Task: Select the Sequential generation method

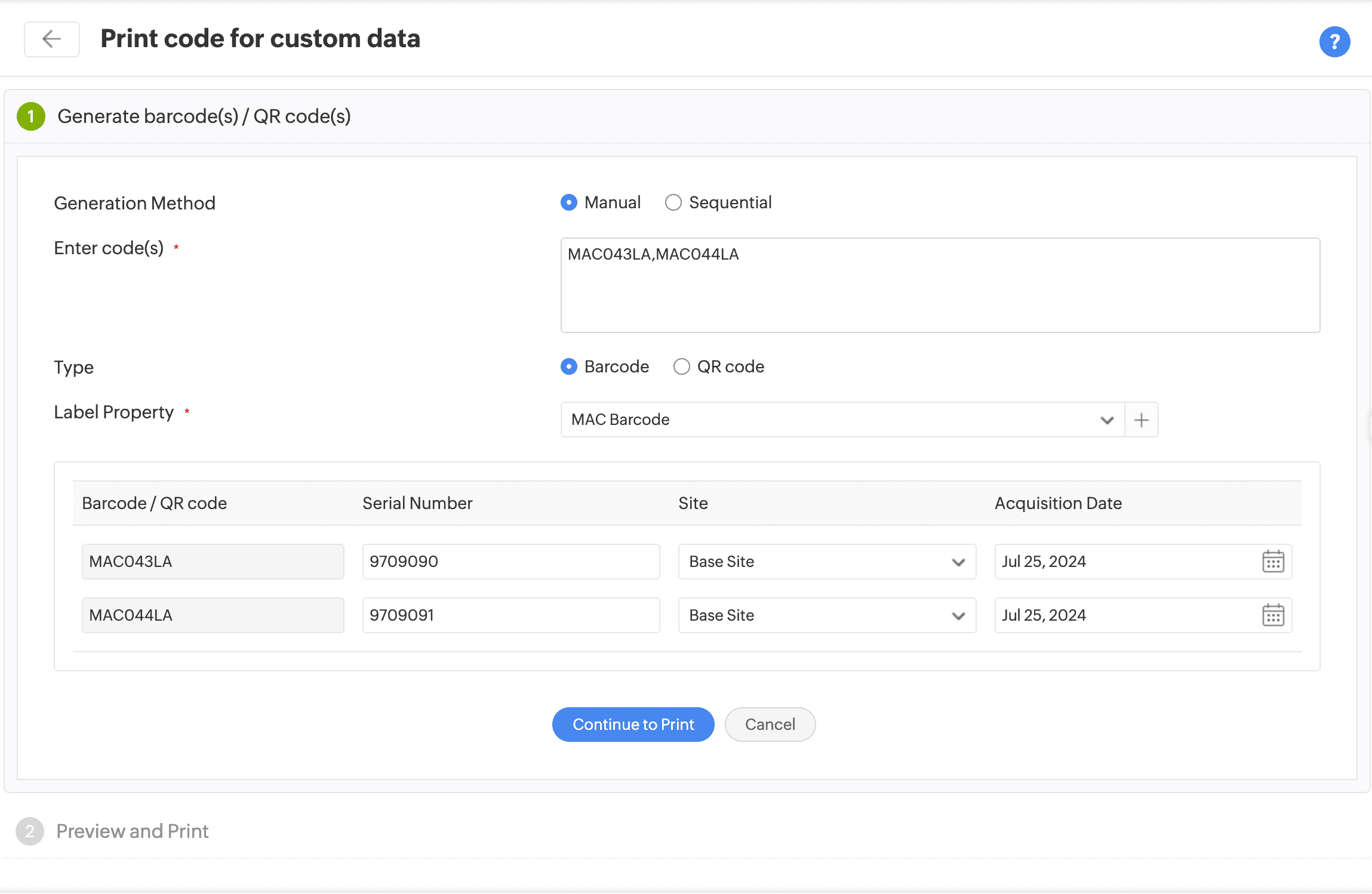Action: [673, 203]
